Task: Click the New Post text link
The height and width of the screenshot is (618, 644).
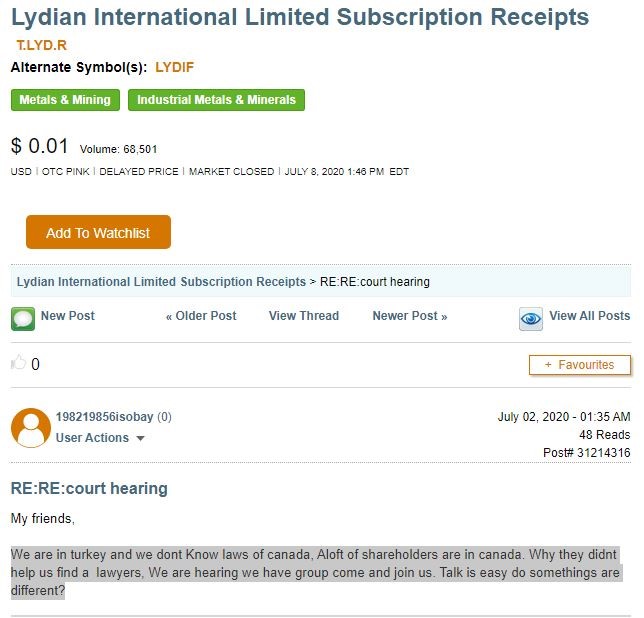Action: [x=68, y=316]
